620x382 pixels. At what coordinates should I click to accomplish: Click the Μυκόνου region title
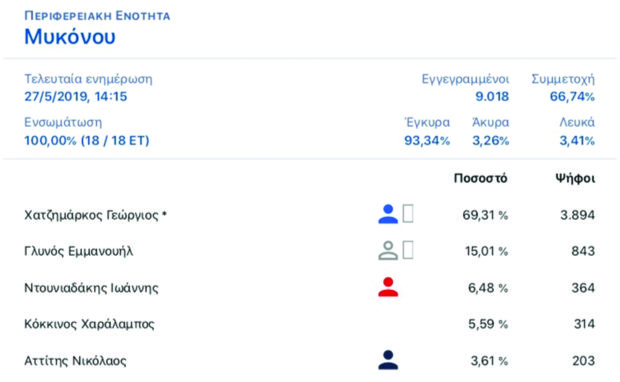[70, 37]
